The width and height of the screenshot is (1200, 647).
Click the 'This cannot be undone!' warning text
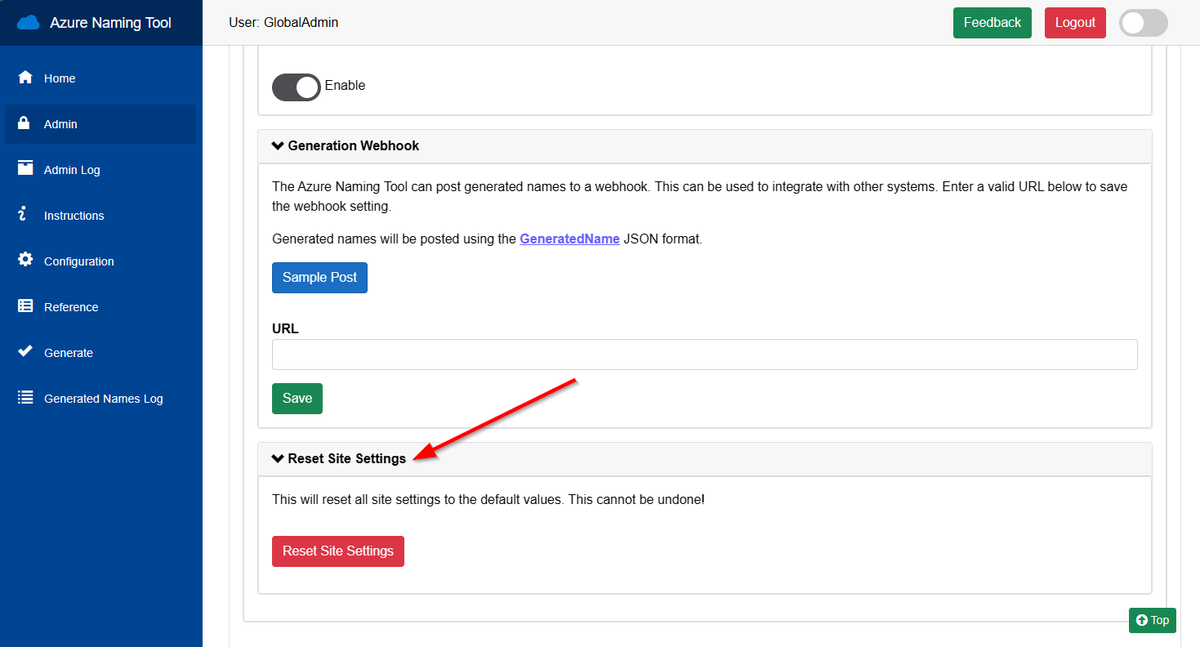tap(636, 498)
